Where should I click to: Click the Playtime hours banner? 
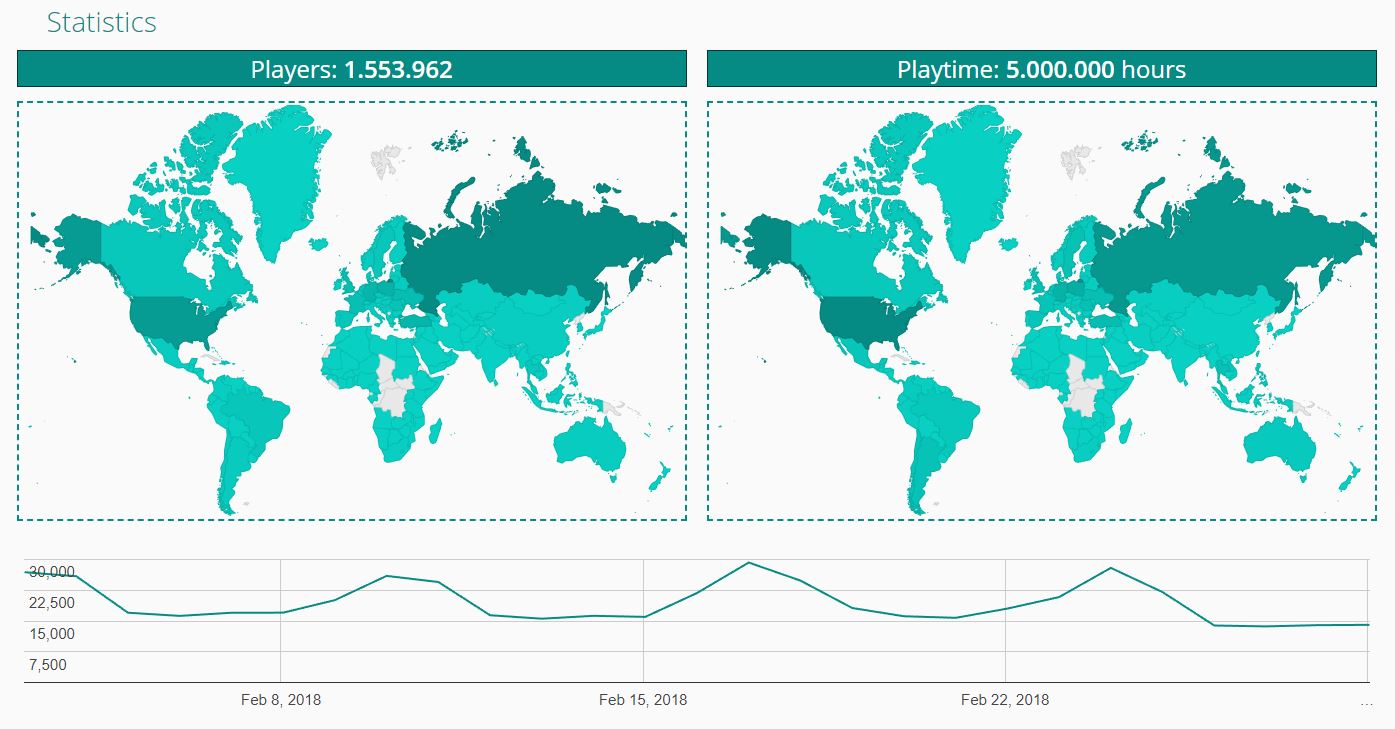click(x=1041, y=69)
